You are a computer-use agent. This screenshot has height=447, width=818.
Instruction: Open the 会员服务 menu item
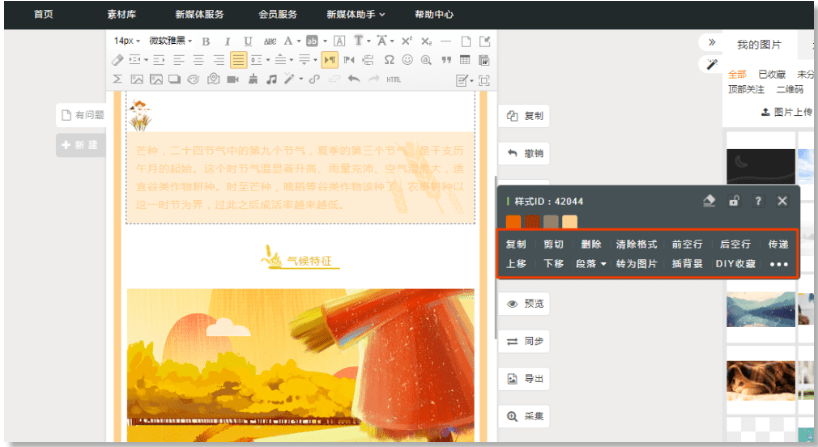278,15
